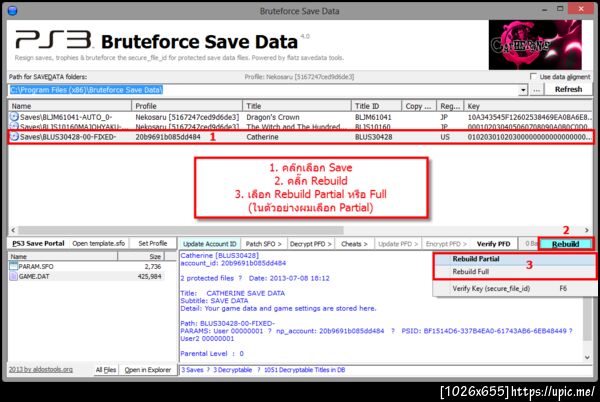Maximize the Bruteforce Save Data window
This screenshot has height=402, width=600.
tap(560, 9)
